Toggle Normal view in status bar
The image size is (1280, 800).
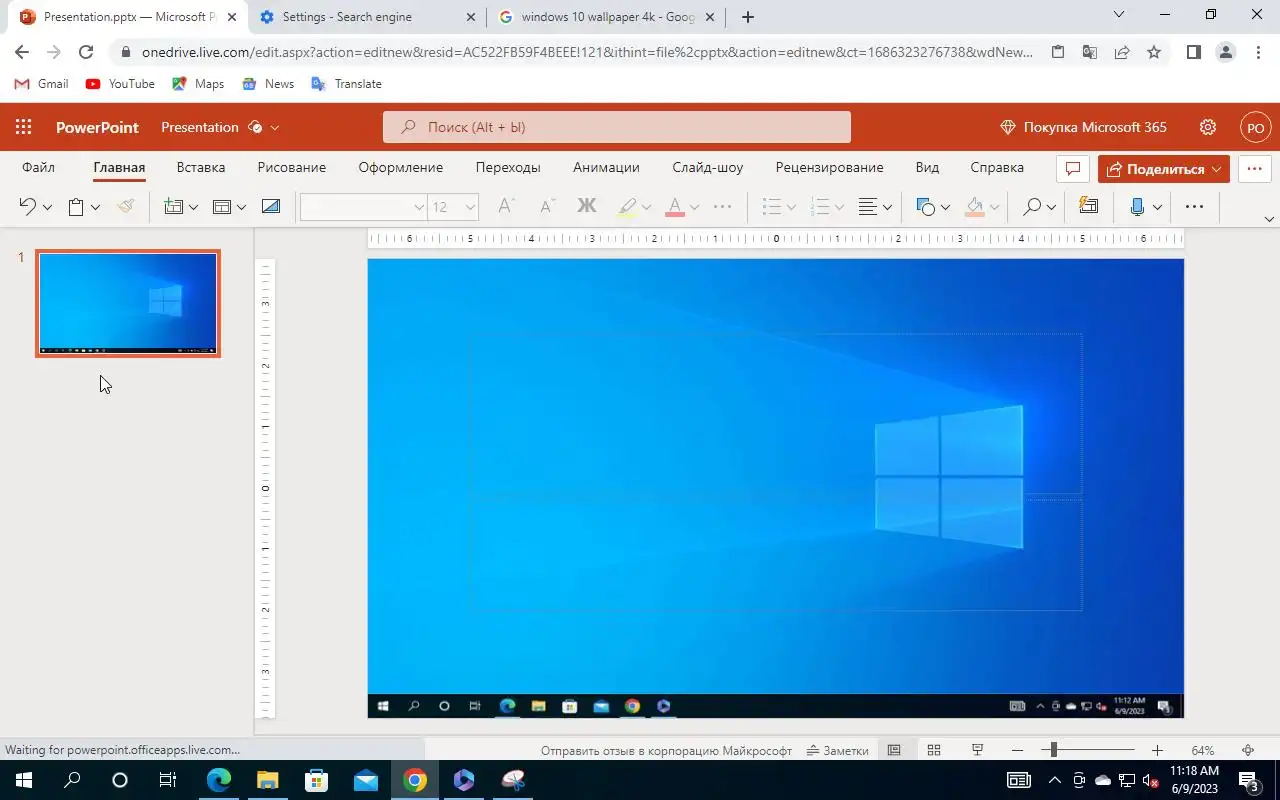click(894, 750)
